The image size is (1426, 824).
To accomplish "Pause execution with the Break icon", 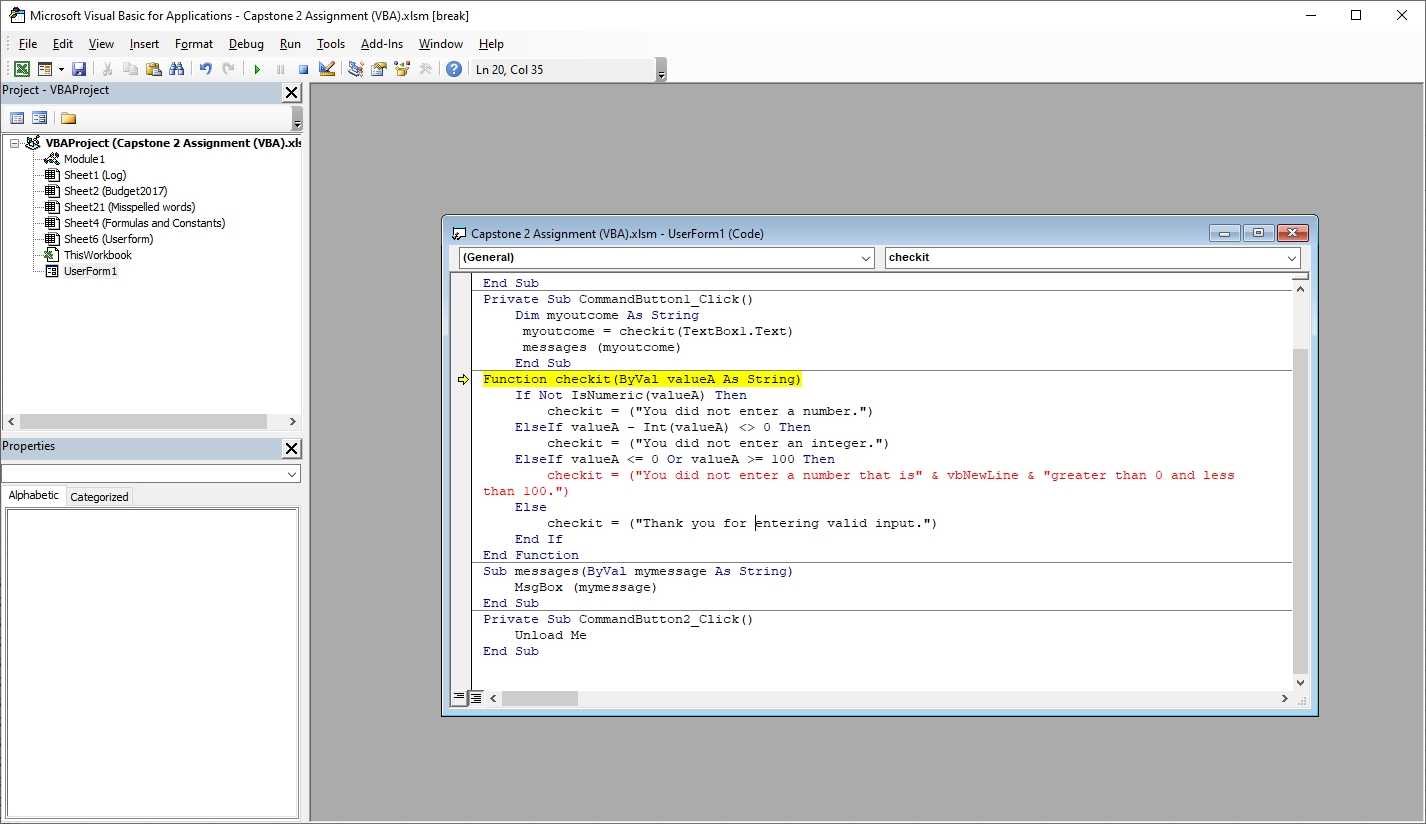I will tap(280, 68).
